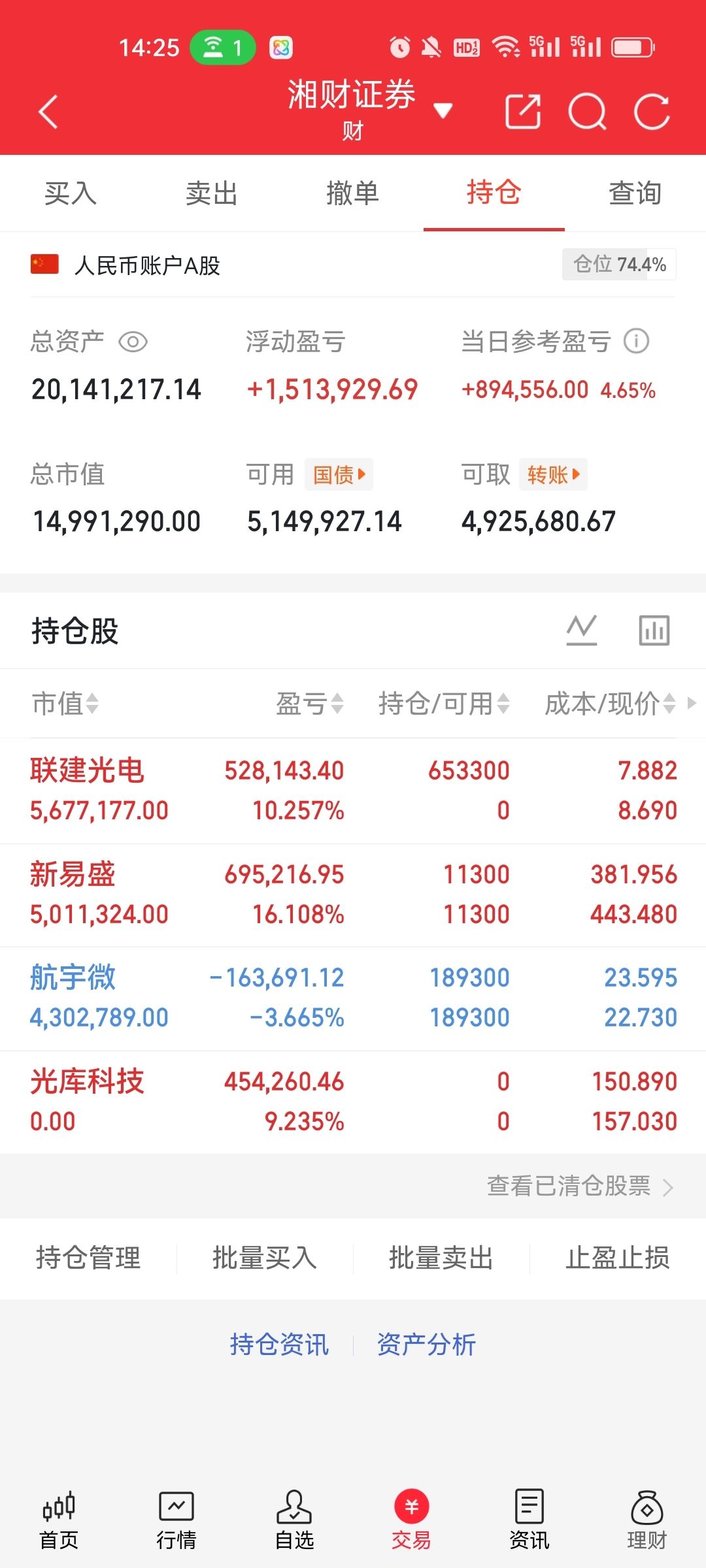This screenshot has height=1568, width=706.
Task: Tap 航宇微 loss -163,691.12
Action: tap(277, 978)
